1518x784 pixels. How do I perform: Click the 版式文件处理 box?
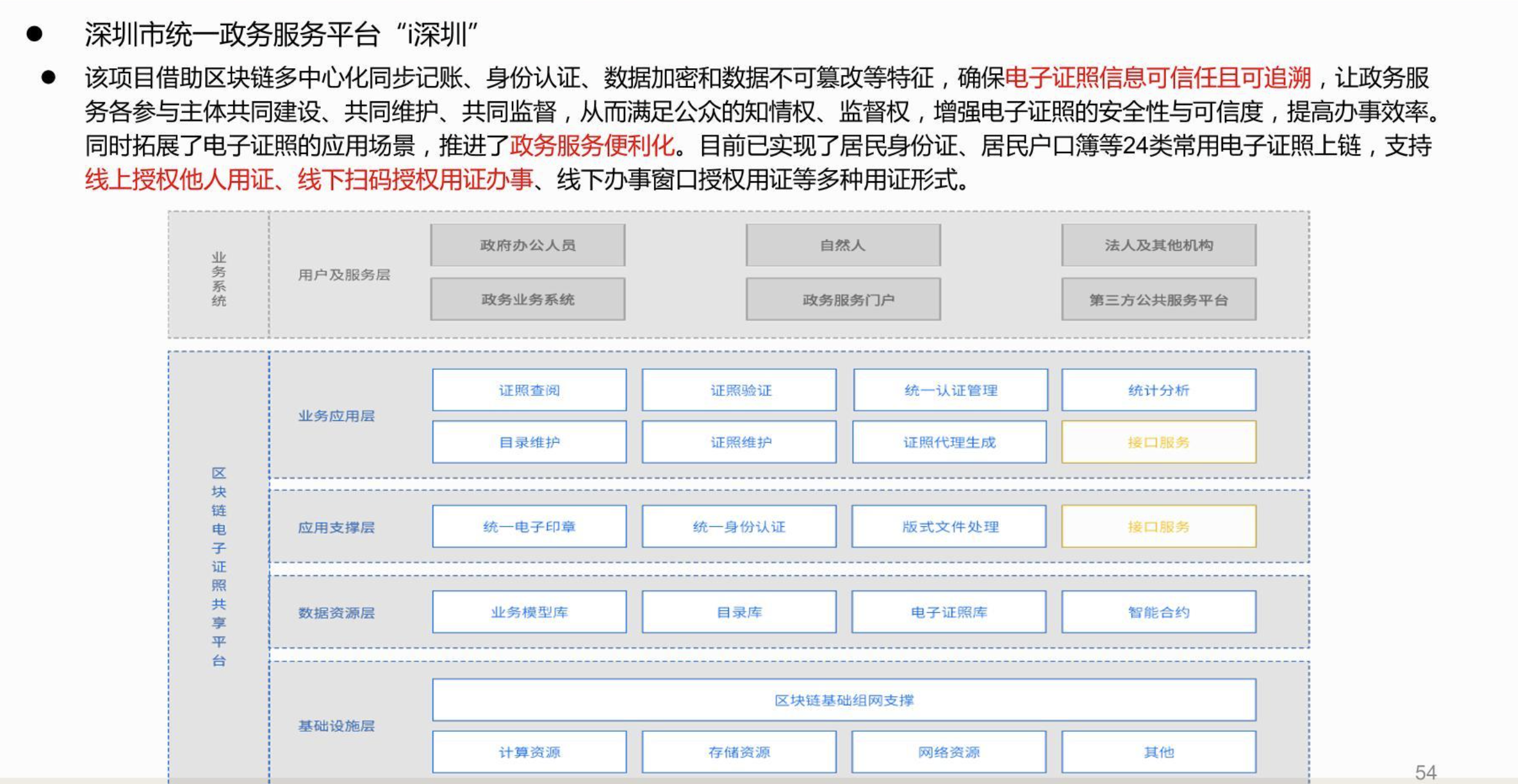[x=949, y=527]
